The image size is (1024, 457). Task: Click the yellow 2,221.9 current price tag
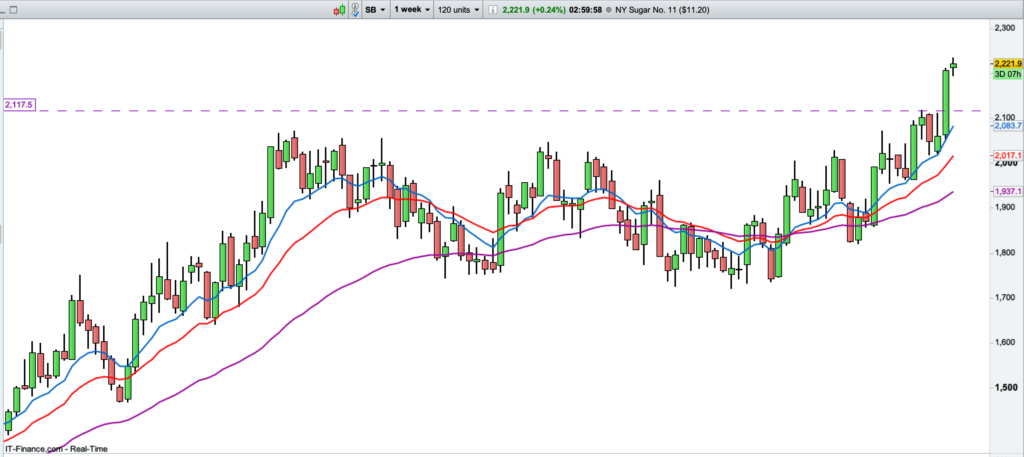[x=1006, y=64]
